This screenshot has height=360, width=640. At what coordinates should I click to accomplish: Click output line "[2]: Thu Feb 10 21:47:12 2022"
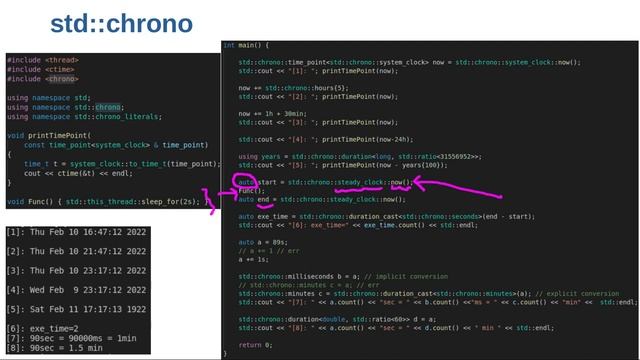coord(76,251)
